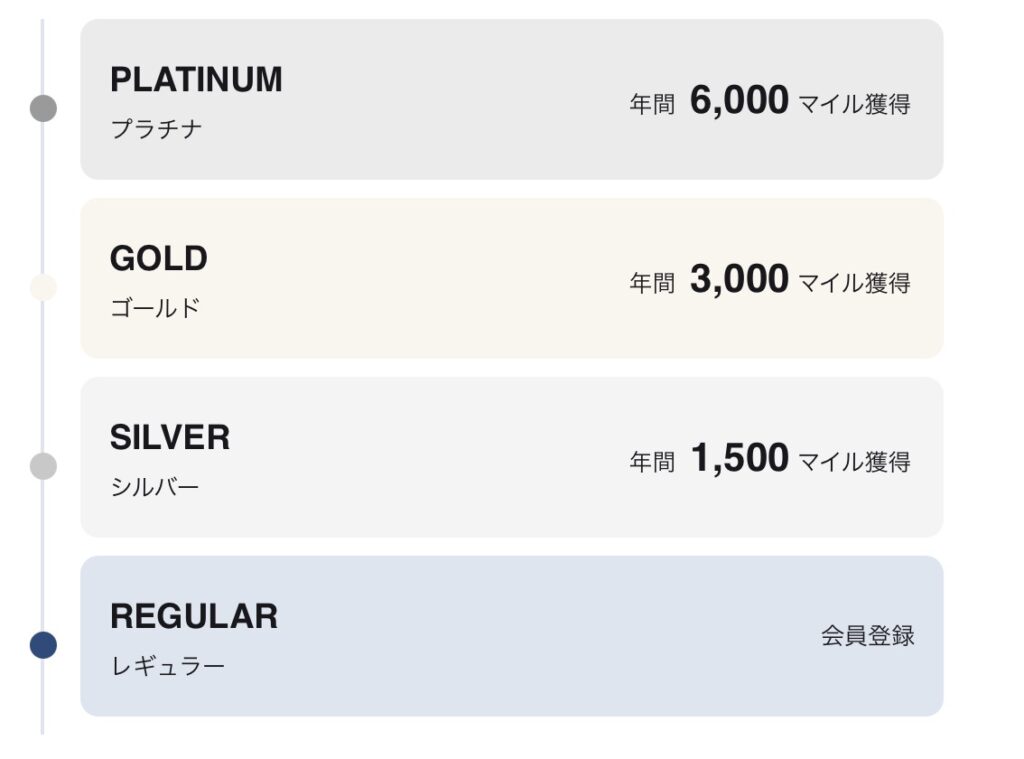This screenshot has height=759, width=1024.
Task: Click the dark blue Regular tier dot
Action: pos(43,645)
